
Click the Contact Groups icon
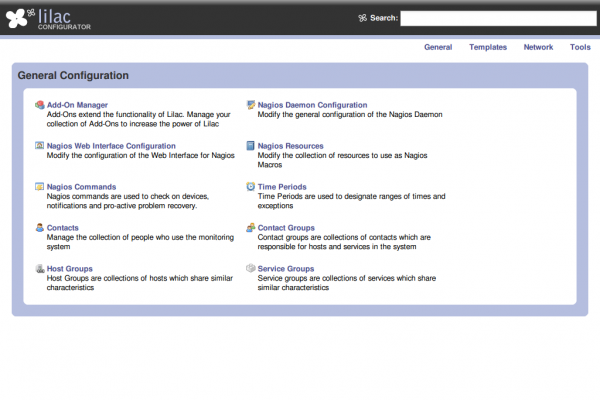[250, 228]
